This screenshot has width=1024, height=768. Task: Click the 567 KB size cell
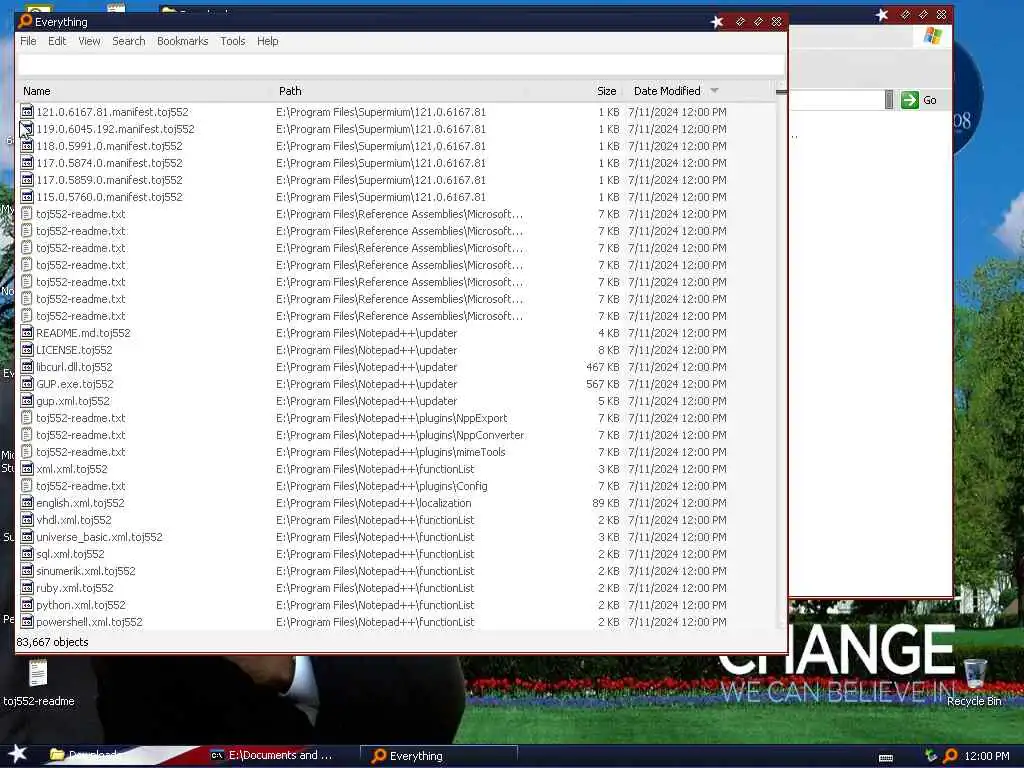pos(602,384)
